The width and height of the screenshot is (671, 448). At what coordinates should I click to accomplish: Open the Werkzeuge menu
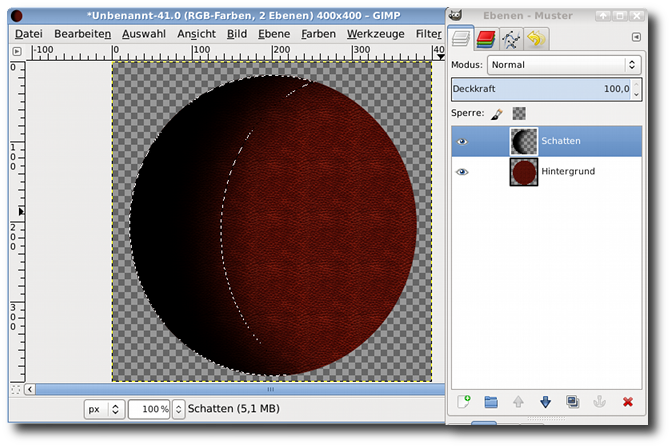[x=377, y=33]
